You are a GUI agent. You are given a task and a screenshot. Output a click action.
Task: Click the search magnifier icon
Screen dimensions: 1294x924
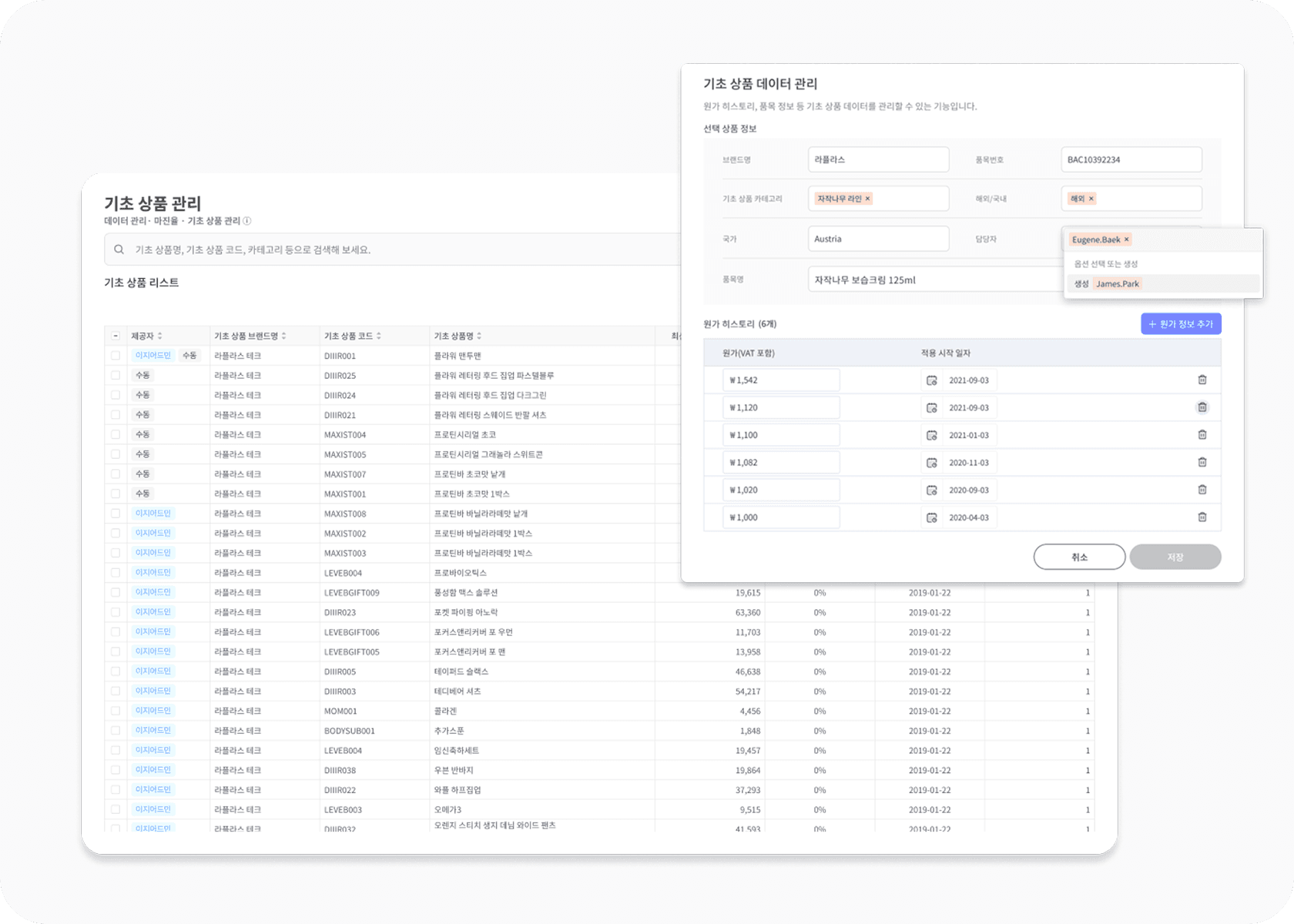[119, 249]
